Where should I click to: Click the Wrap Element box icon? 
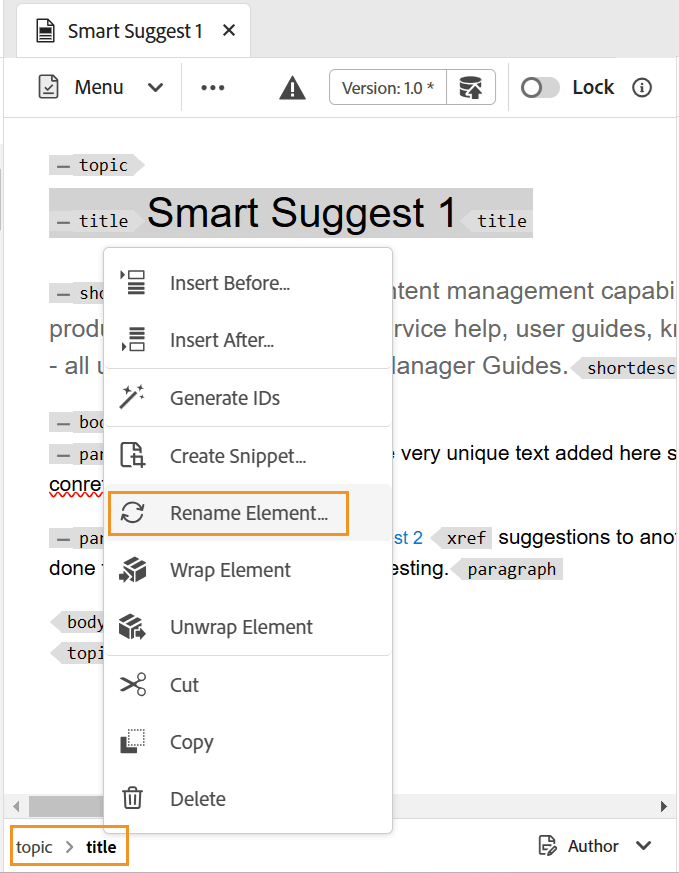(132, 570)
